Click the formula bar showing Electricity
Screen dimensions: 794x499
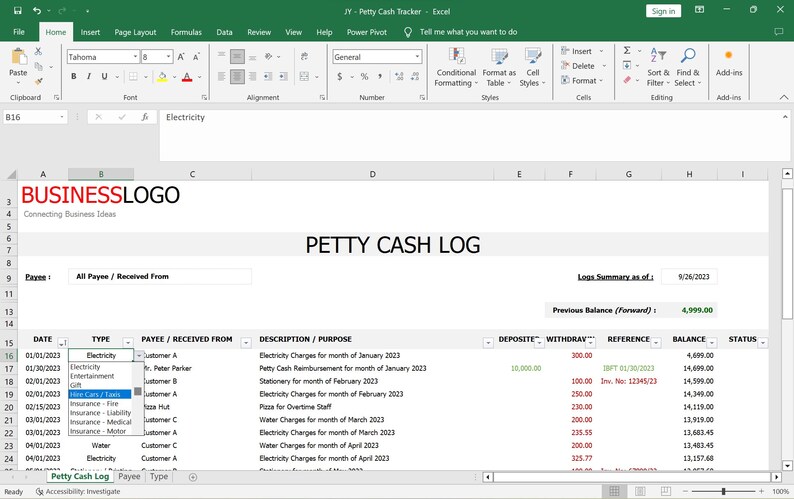[x=470, y=135]
